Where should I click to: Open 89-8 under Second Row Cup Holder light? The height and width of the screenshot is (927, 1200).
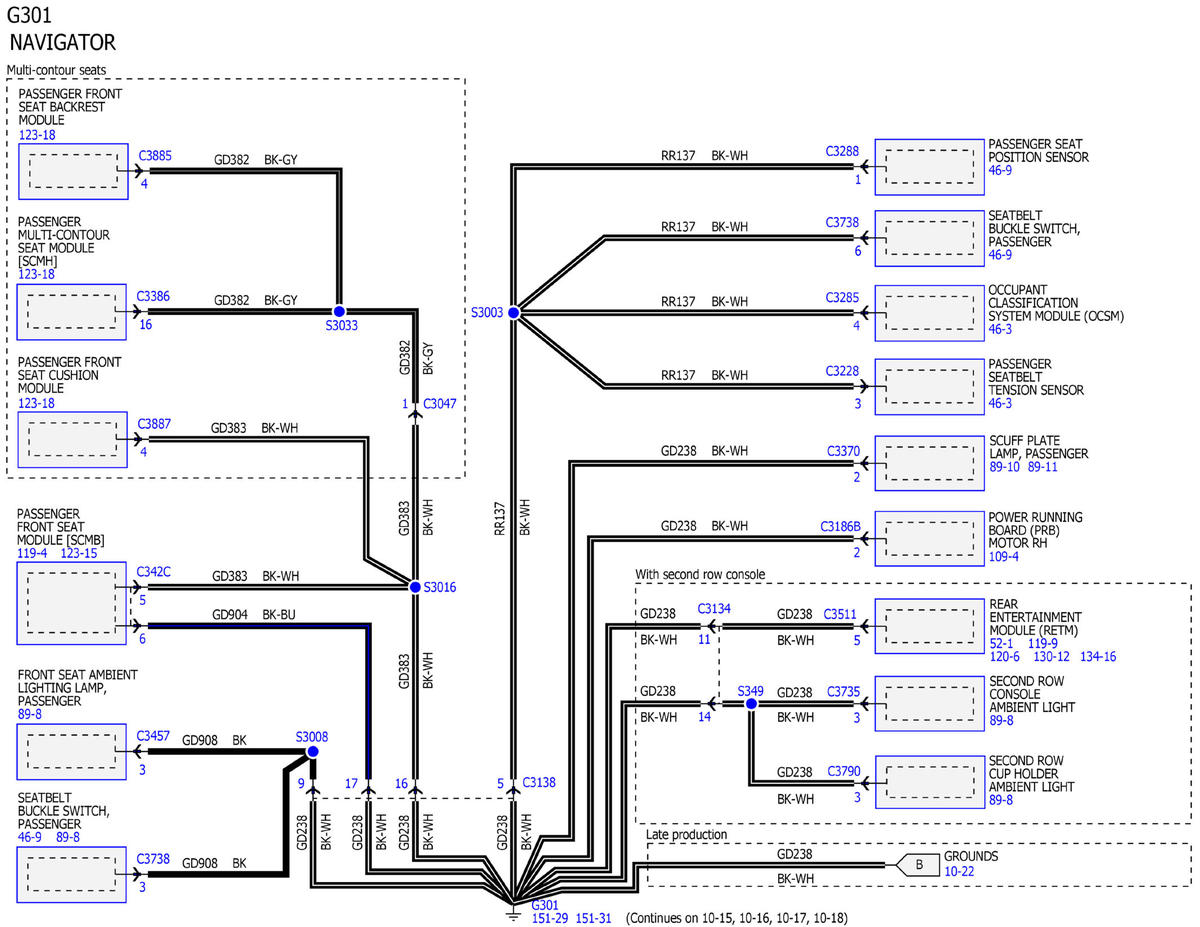click(1000, 800)
